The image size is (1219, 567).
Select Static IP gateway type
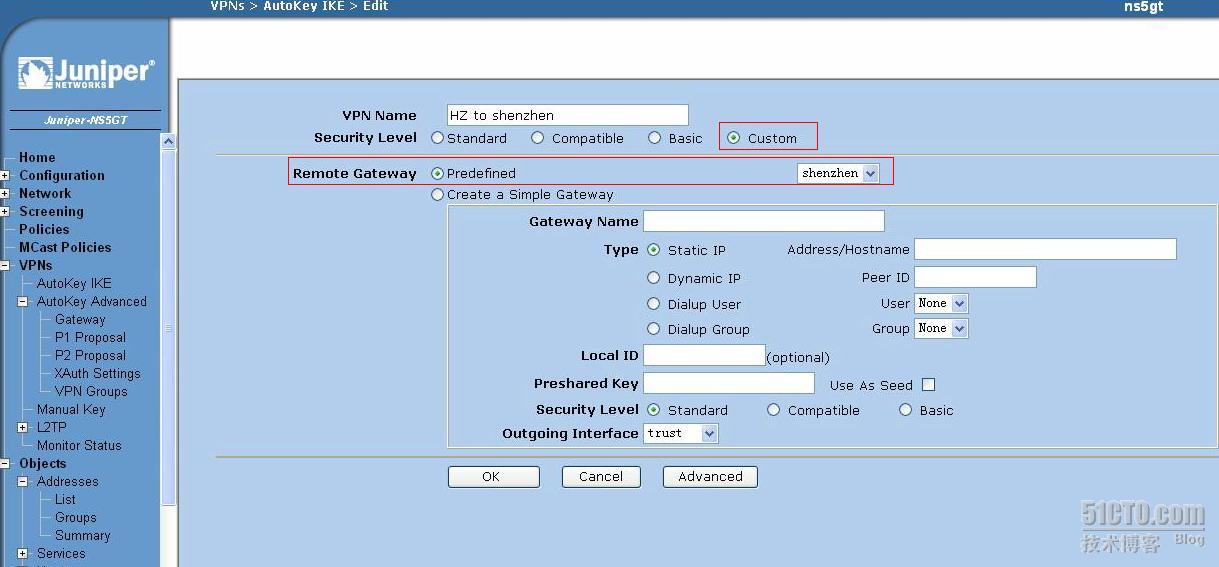click(654, 250)
